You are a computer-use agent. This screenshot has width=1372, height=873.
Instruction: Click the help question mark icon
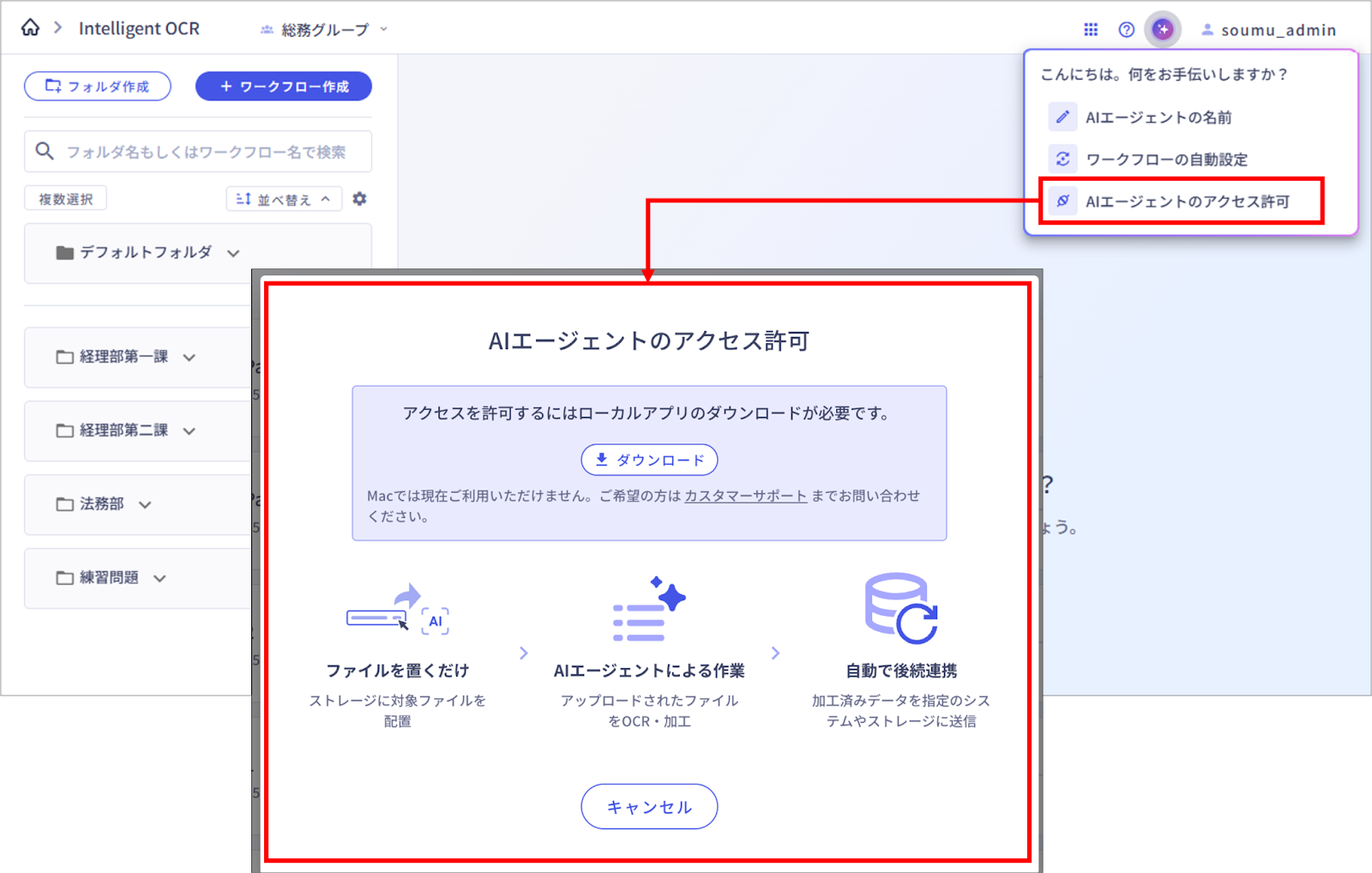tap(1127, 30)
